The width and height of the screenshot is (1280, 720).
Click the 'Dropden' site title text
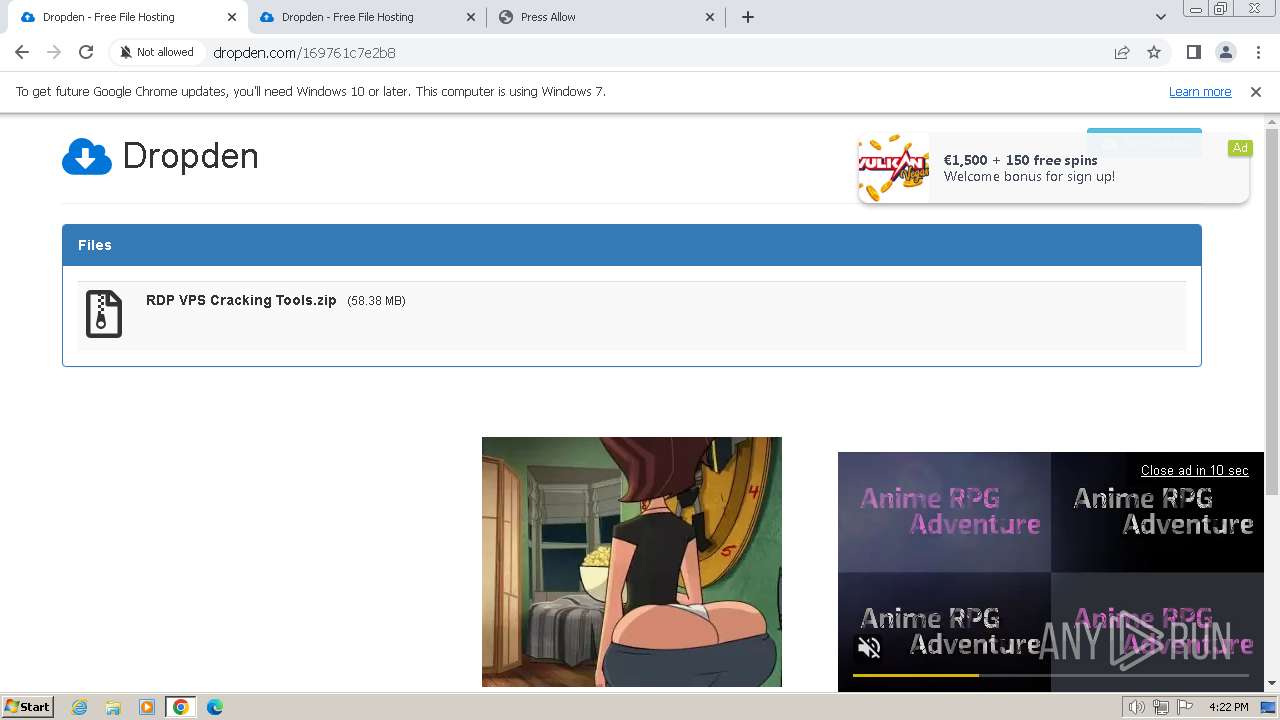190,156
